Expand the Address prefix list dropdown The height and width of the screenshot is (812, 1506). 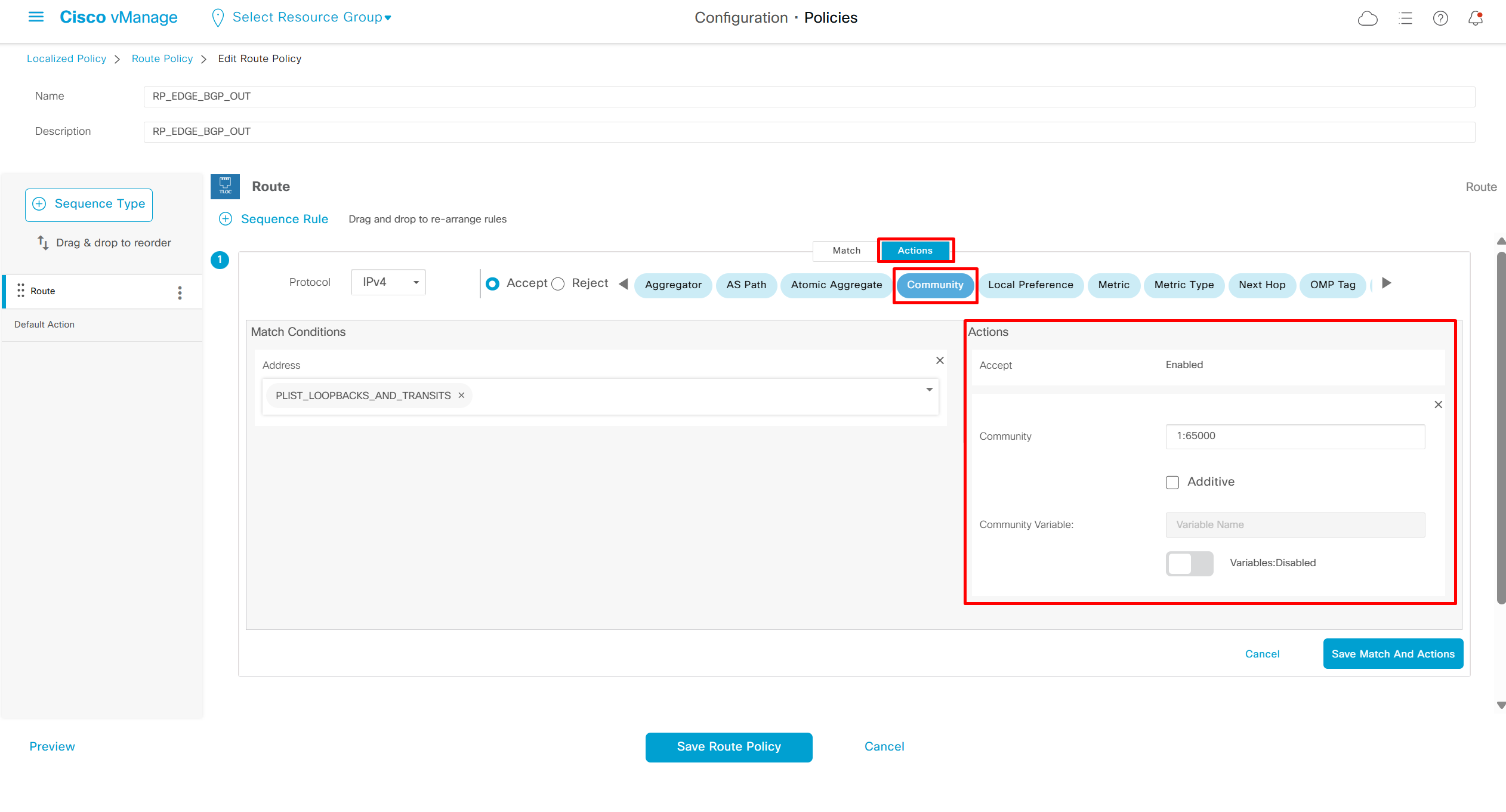[929, 390]
